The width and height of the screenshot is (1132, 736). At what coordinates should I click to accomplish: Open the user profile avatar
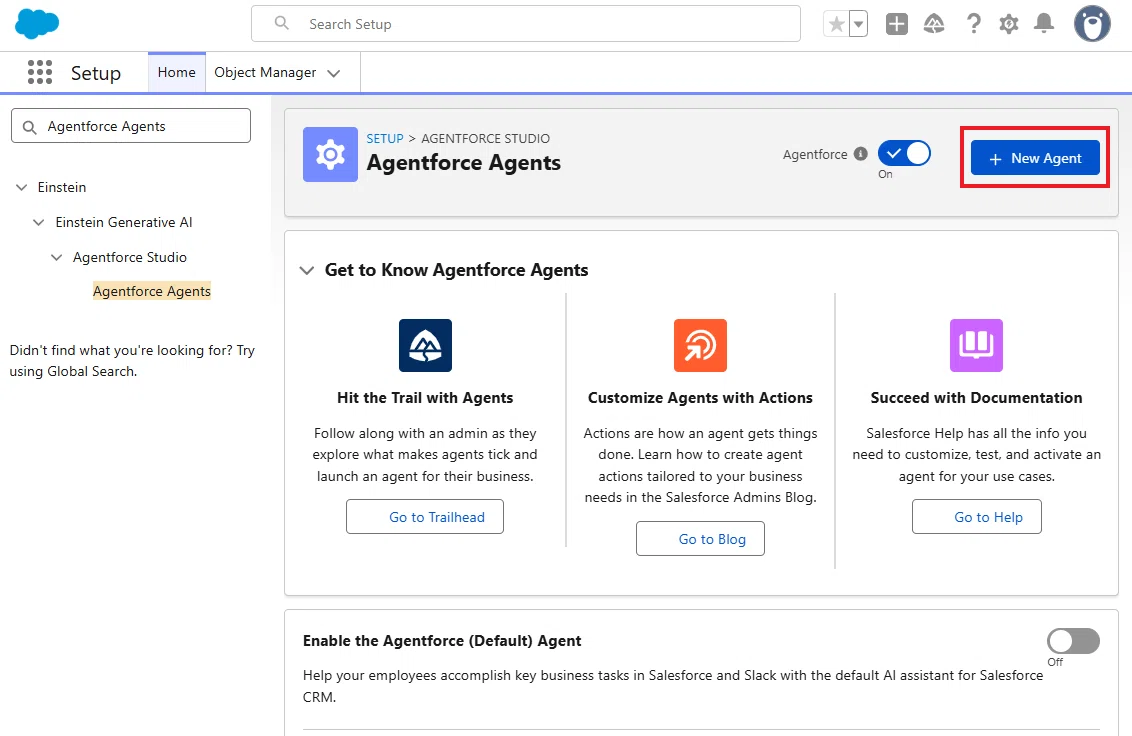pyautogui.click(x=1092, y=24)
